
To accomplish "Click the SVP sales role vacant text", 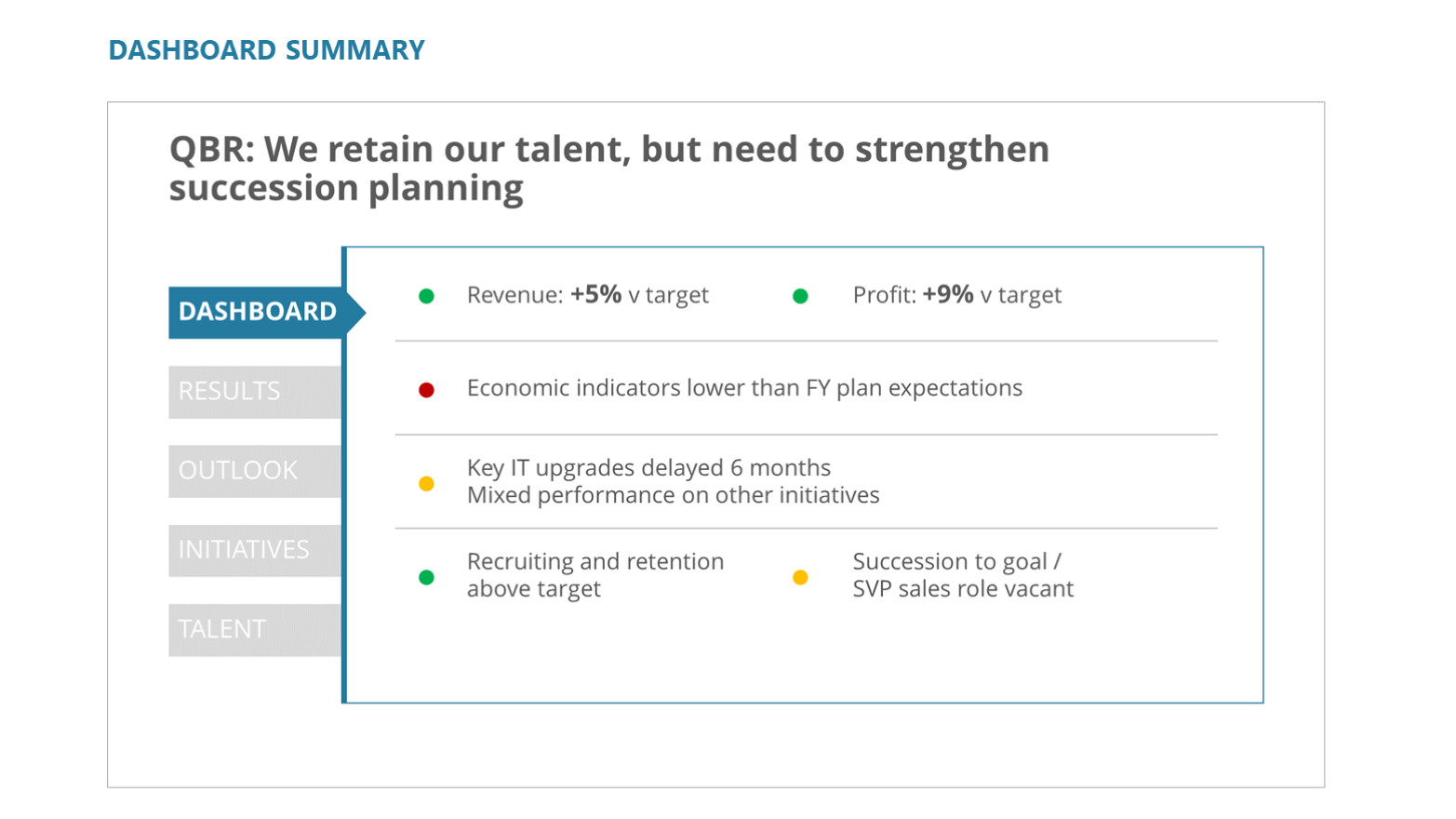I will [x=963, y=589].
